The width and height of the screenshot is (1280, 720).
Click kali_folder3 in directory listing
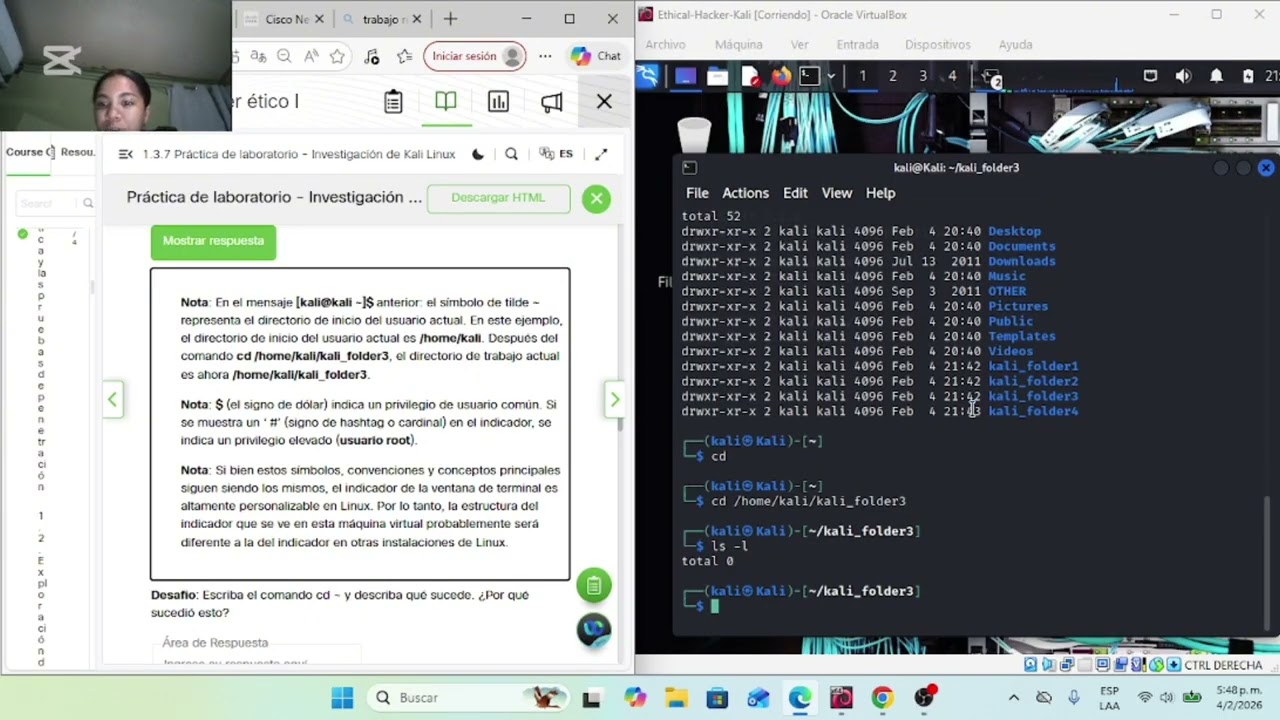[x=1033, y=396]
